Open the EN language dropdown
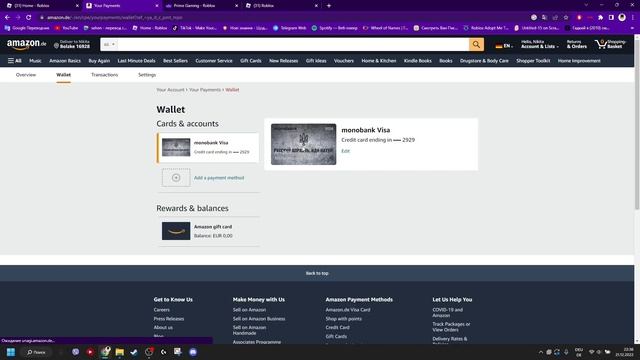640x360 pixels. point(504,46)
